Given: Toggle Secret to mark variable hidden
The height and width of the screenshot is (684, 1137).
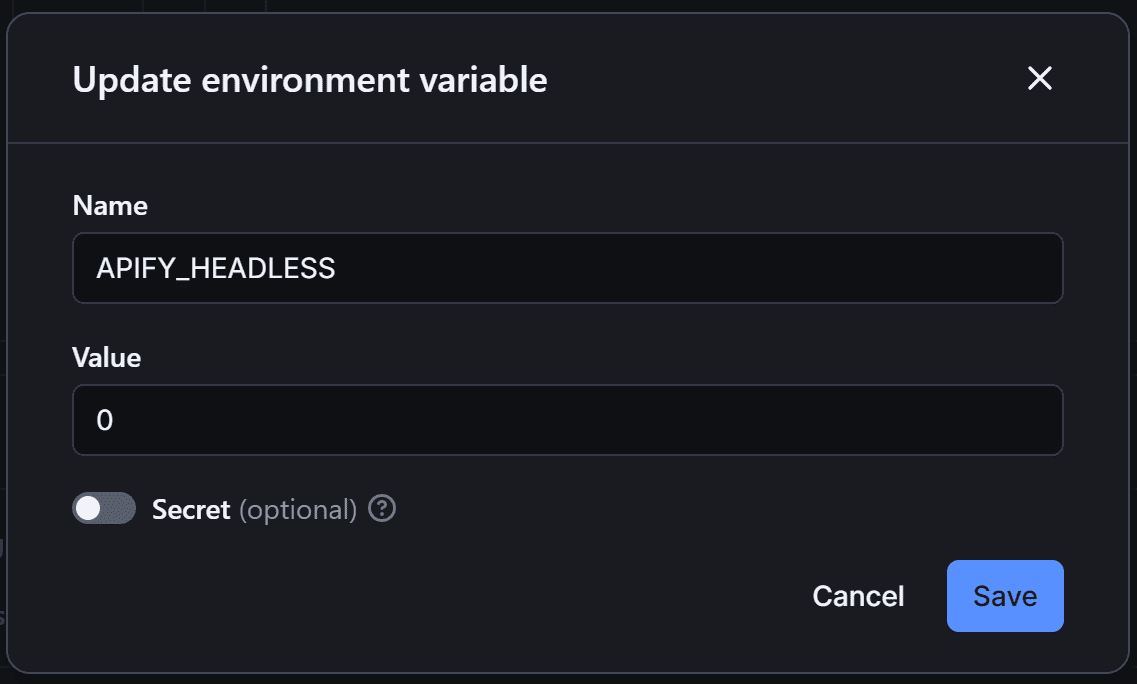Looking at the screenshot, I should click(x=104, y=509).
